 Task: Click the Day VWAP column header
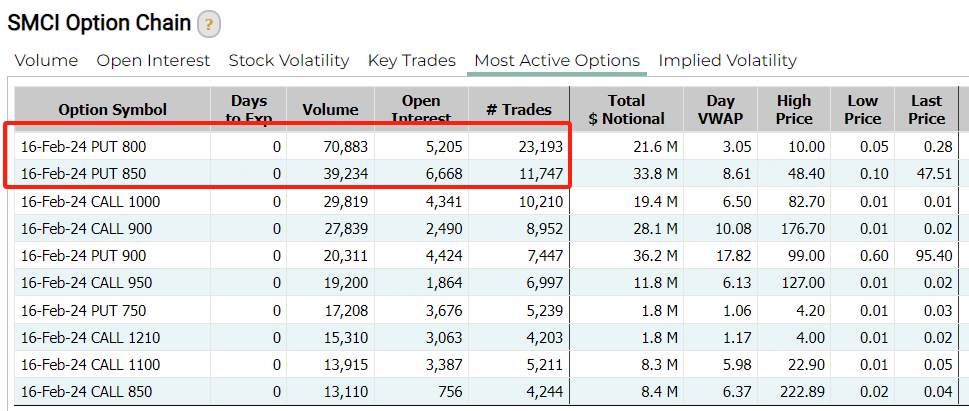pyautogui.click(x=720, y=110)
